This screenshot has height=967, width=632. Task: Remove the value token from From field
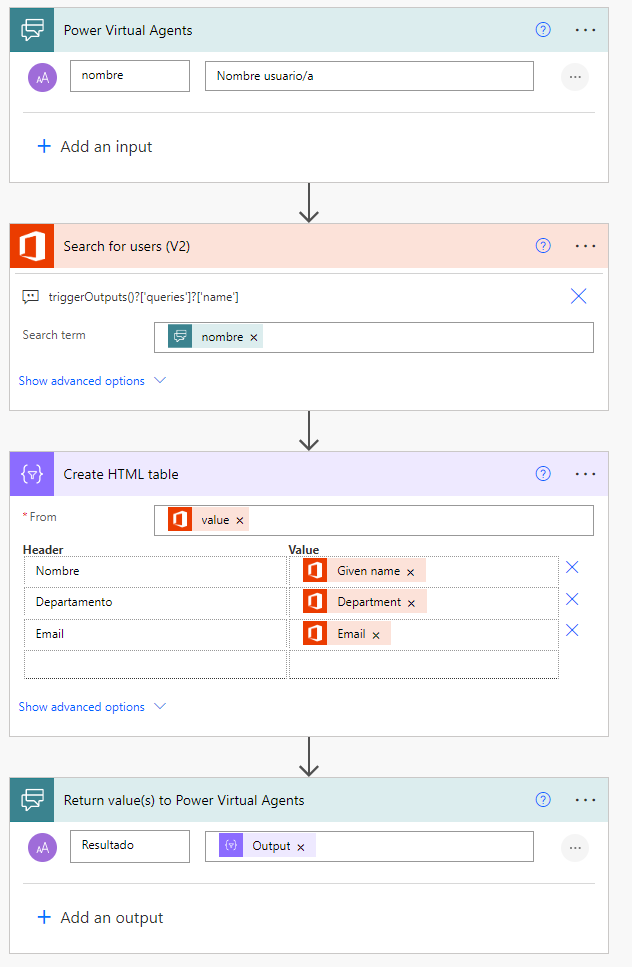click(x=240, y=521)
